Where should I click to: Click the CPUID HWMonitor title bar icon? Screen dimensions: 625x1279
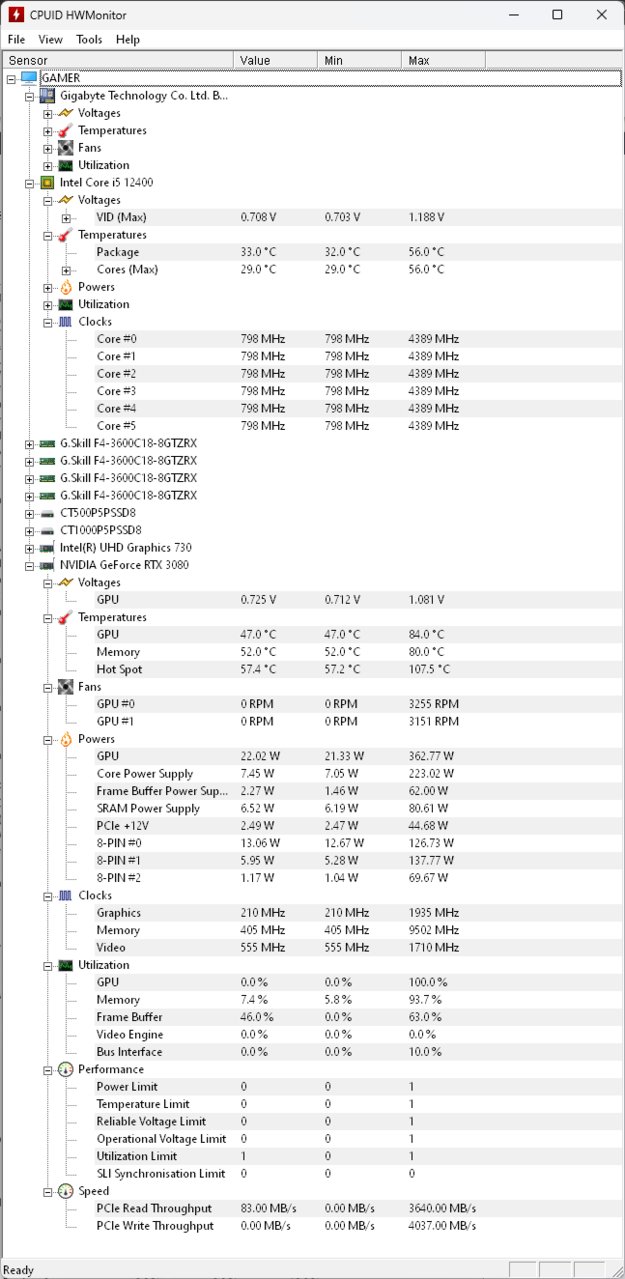point(15,15)
